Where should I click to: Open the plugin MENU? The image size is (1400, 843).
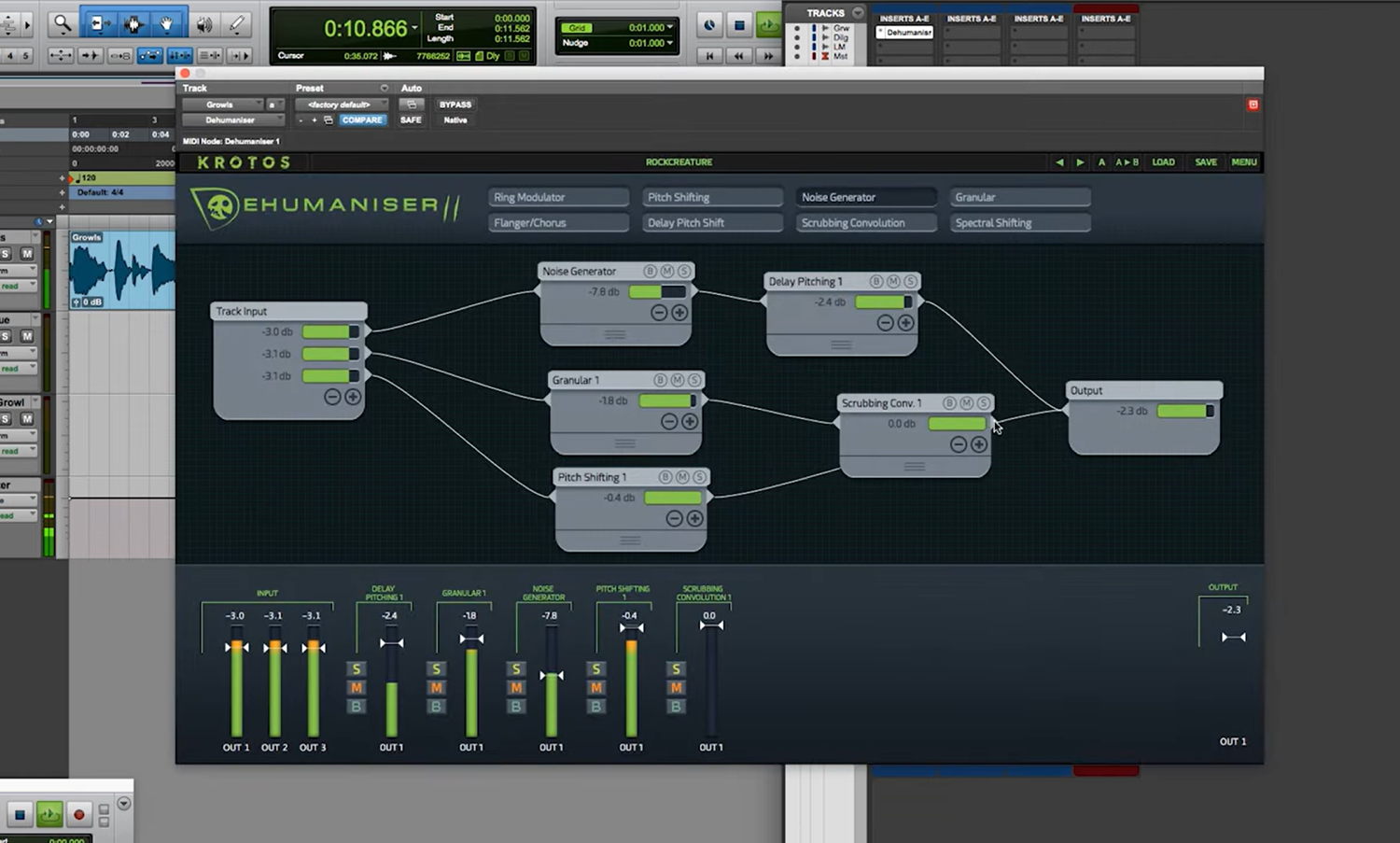1243,162
